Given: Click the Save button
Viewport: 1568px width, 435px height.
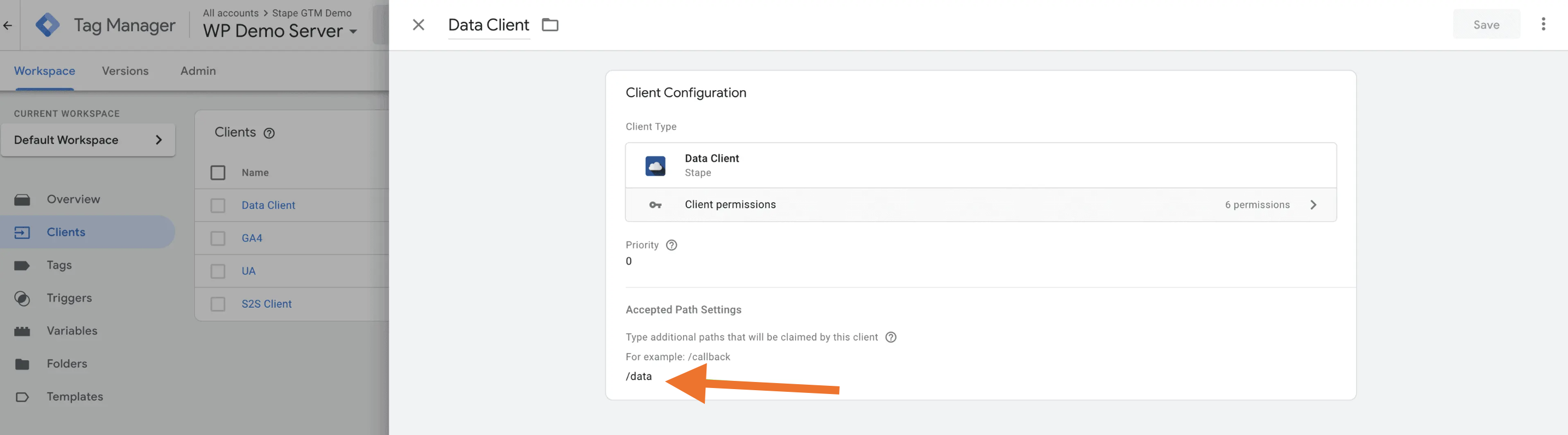Looking at the screenshot, I should click(x=1486, y=25).
